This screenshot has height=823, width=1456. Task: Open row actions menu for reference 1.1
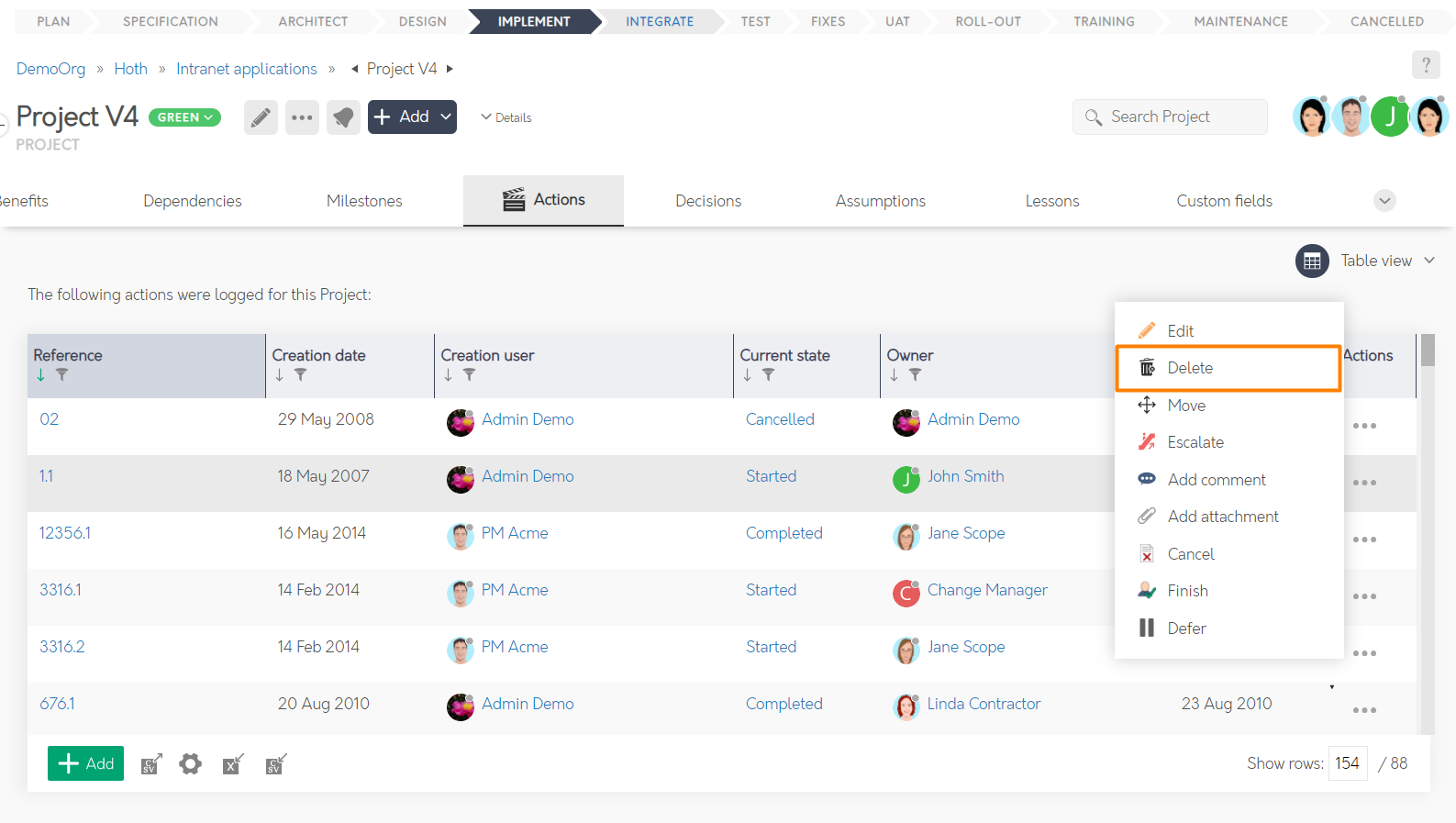point(1364,483)
